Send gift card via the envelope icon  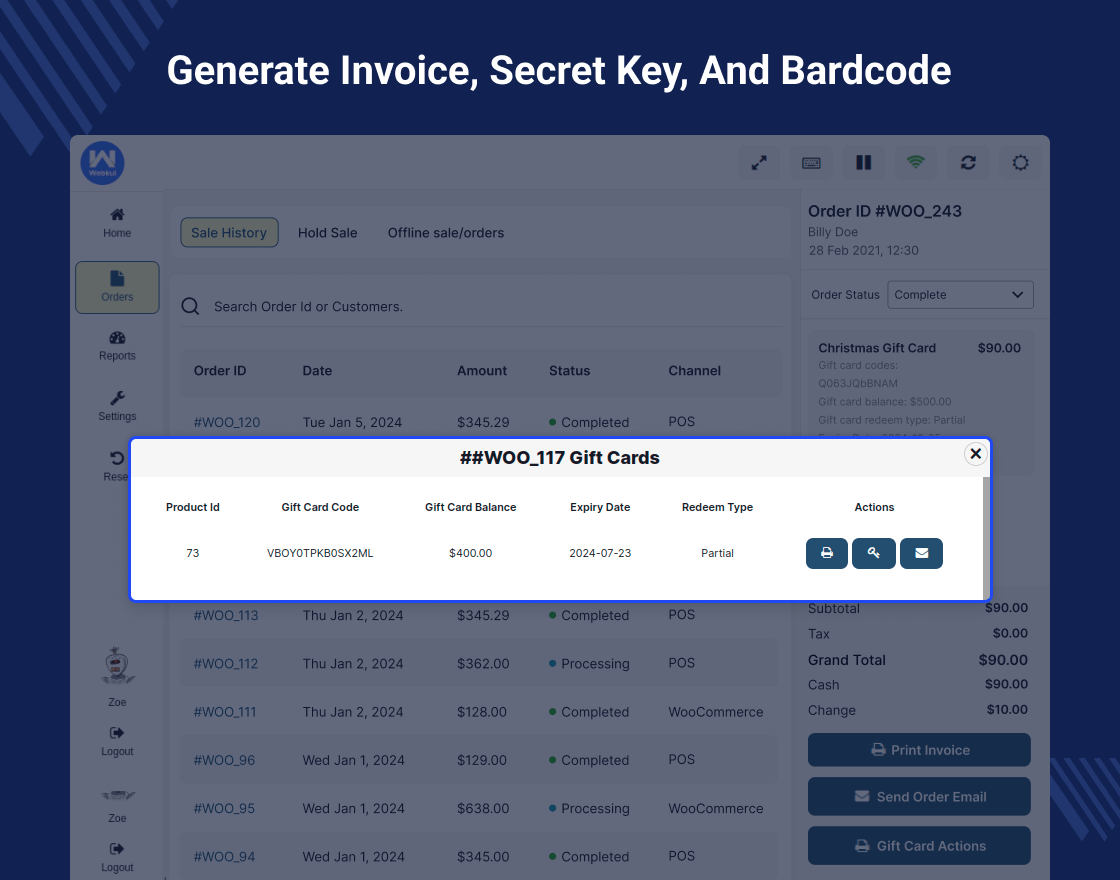coord(921,553)
